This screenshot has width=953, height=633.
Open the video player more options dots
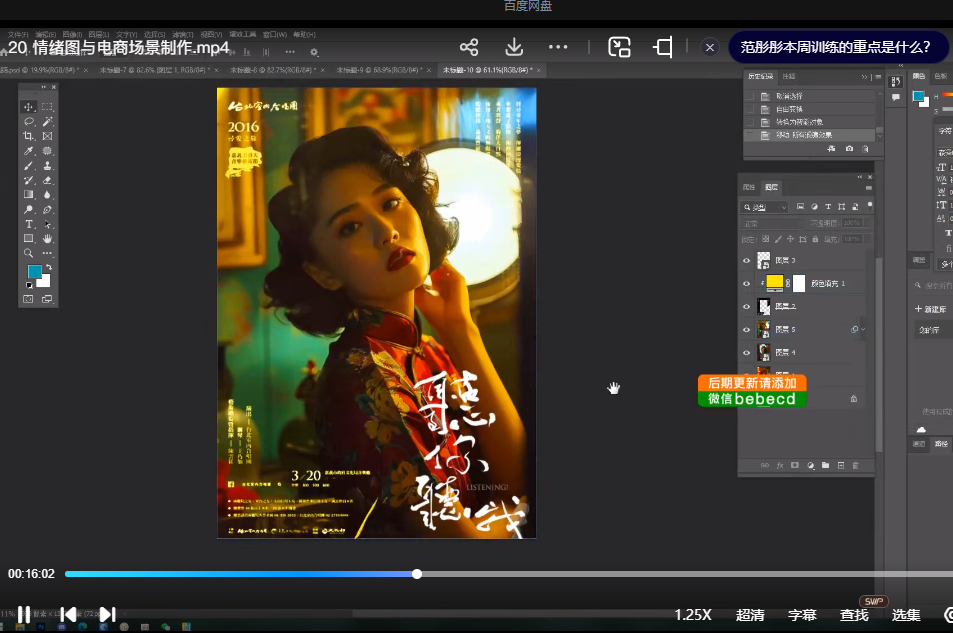558,47
